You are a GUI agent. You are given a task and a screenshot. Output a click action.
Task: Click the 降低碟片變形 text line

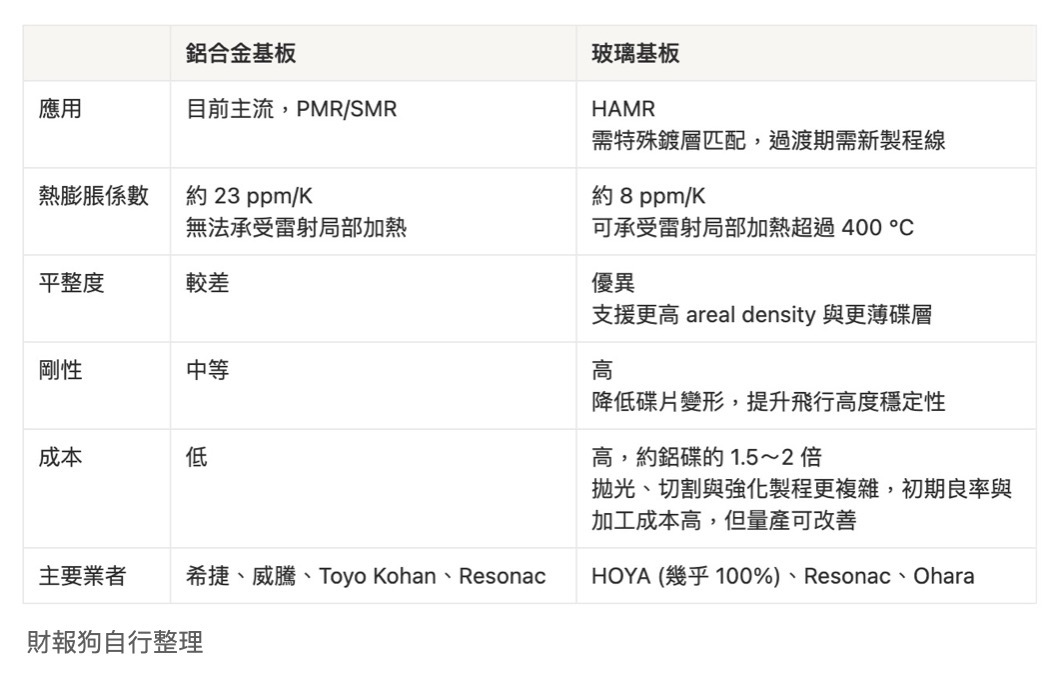coord(768,402)
